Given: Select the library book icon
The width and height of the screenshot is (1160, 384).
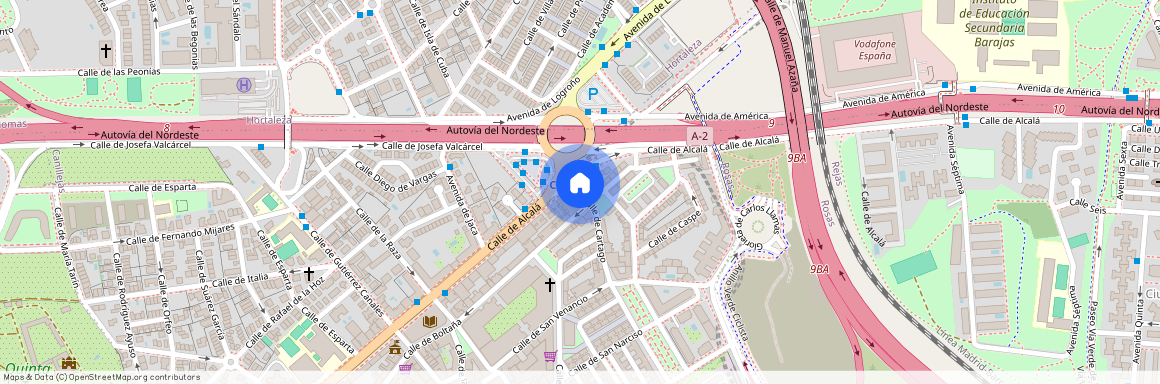Looking at the screenshot, I should tap(430, 322).
